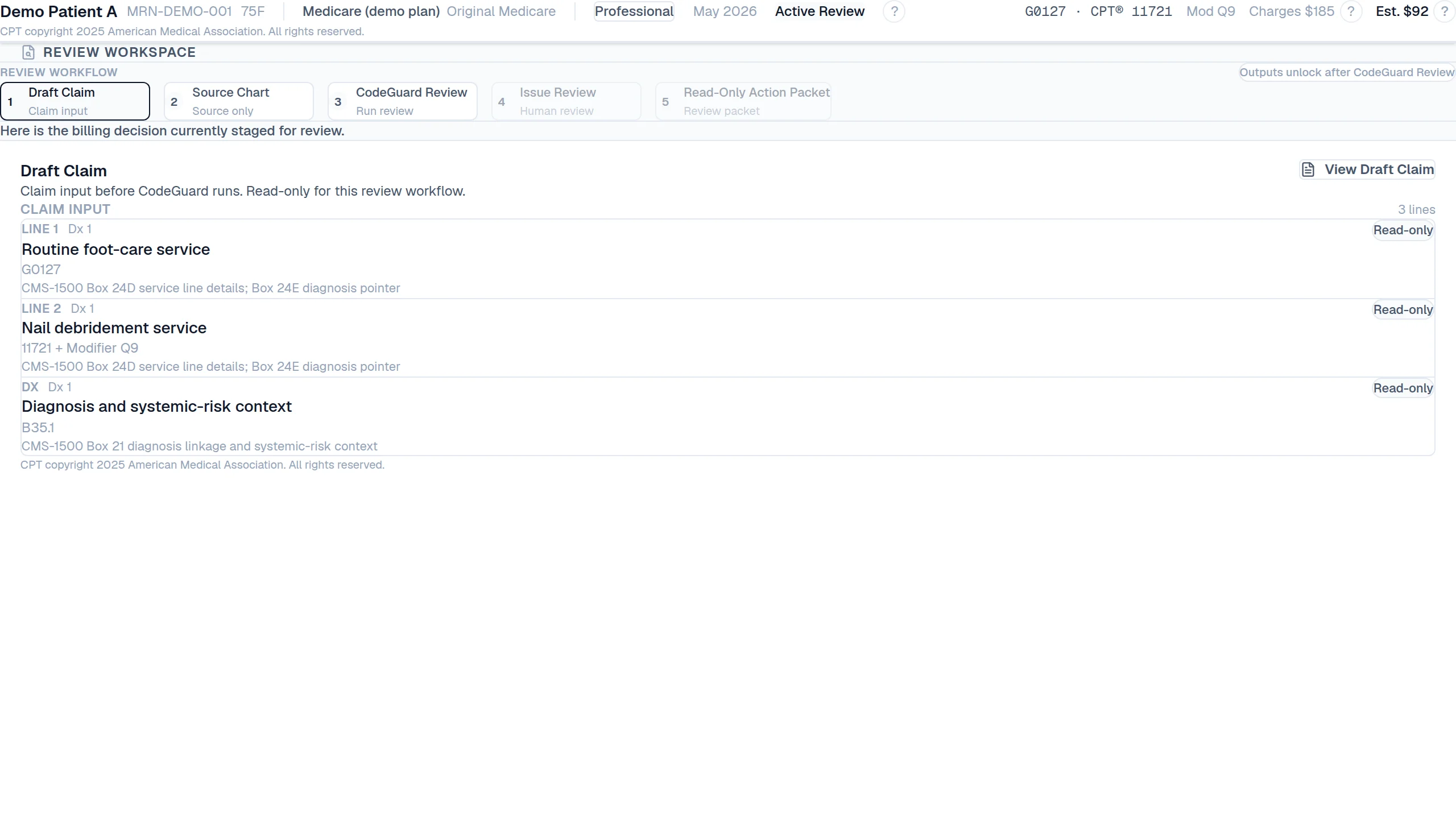Select the Routine foot-care service line
Viewport: 1456px width, 819px height.
coord(728,259)
